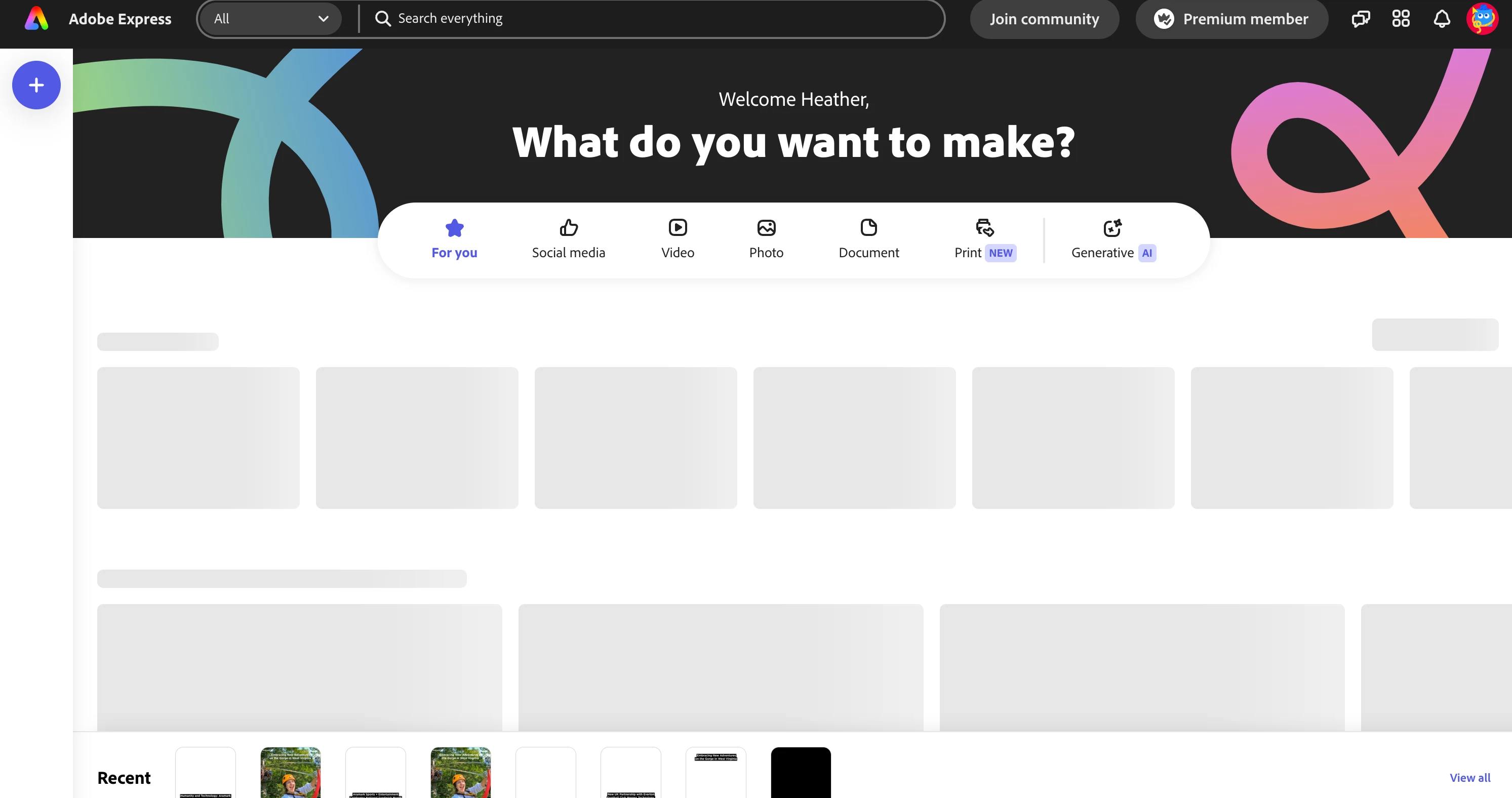
Task: Open the apps grid switcher
Action: tap(1401, 19)
